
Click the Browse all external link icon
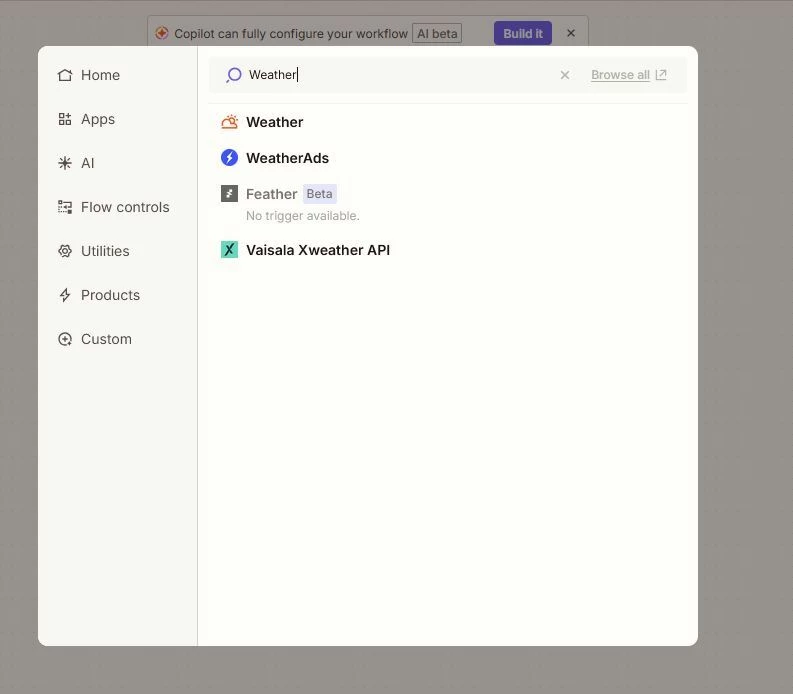661,75
